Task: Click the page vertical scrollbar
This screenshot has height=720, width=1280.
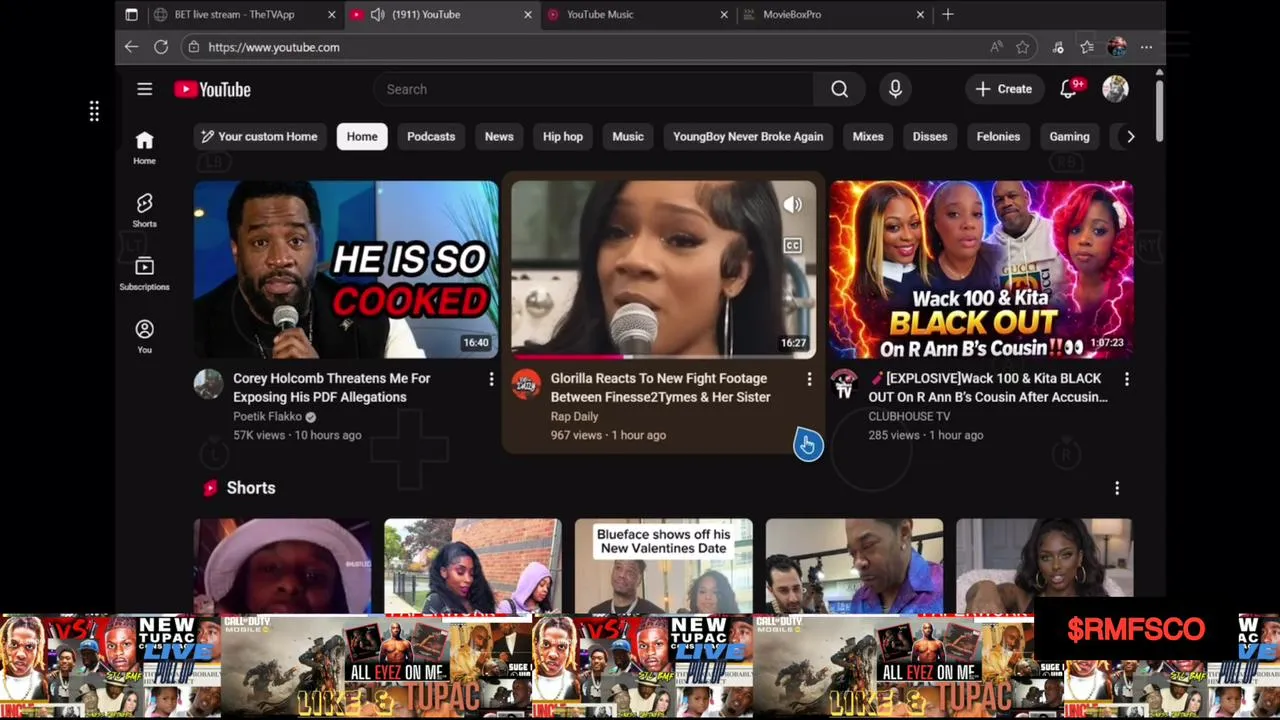Action: point(1159,110)
